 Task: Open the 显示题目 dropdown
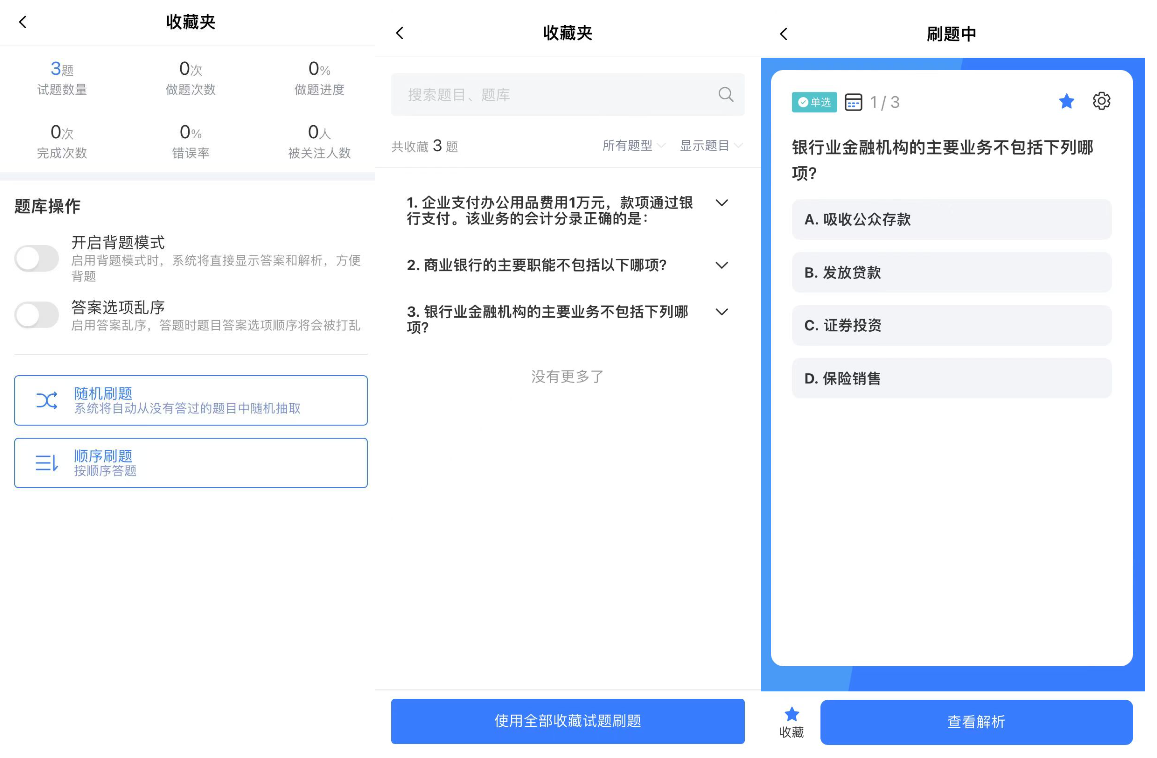point(710,145)
